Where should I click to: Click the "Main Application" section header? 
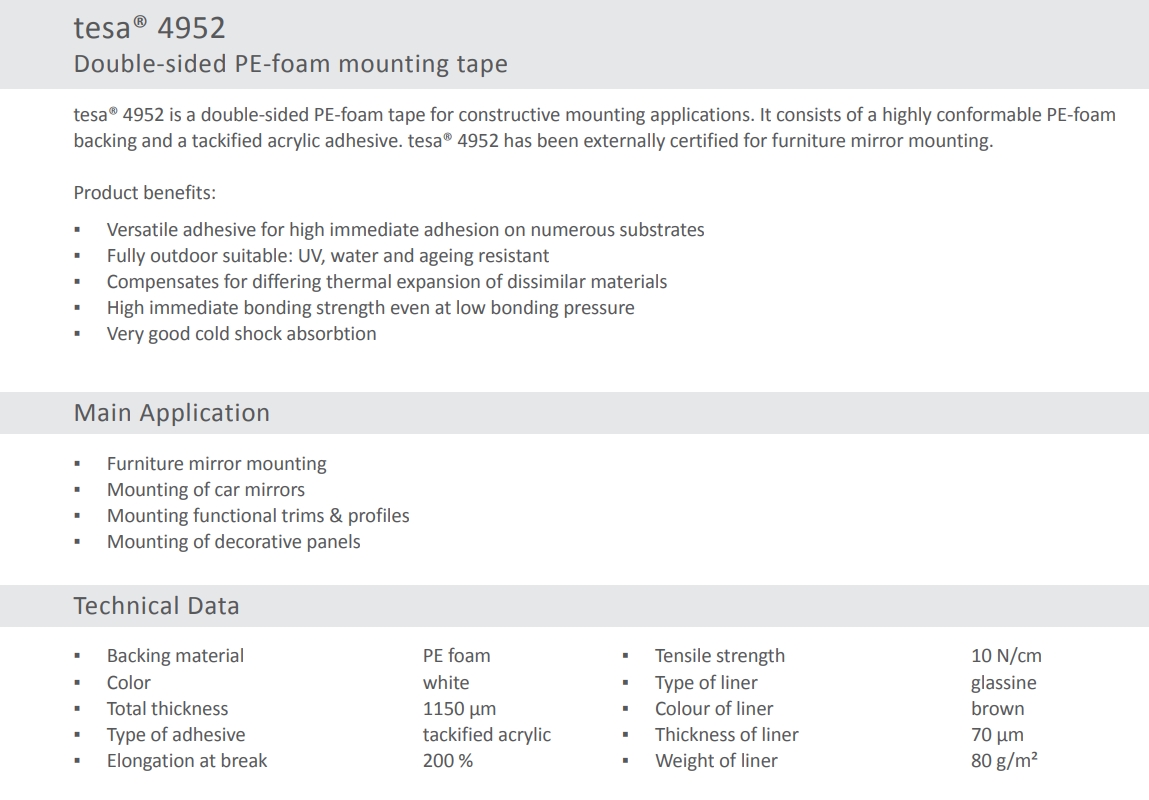171,413
